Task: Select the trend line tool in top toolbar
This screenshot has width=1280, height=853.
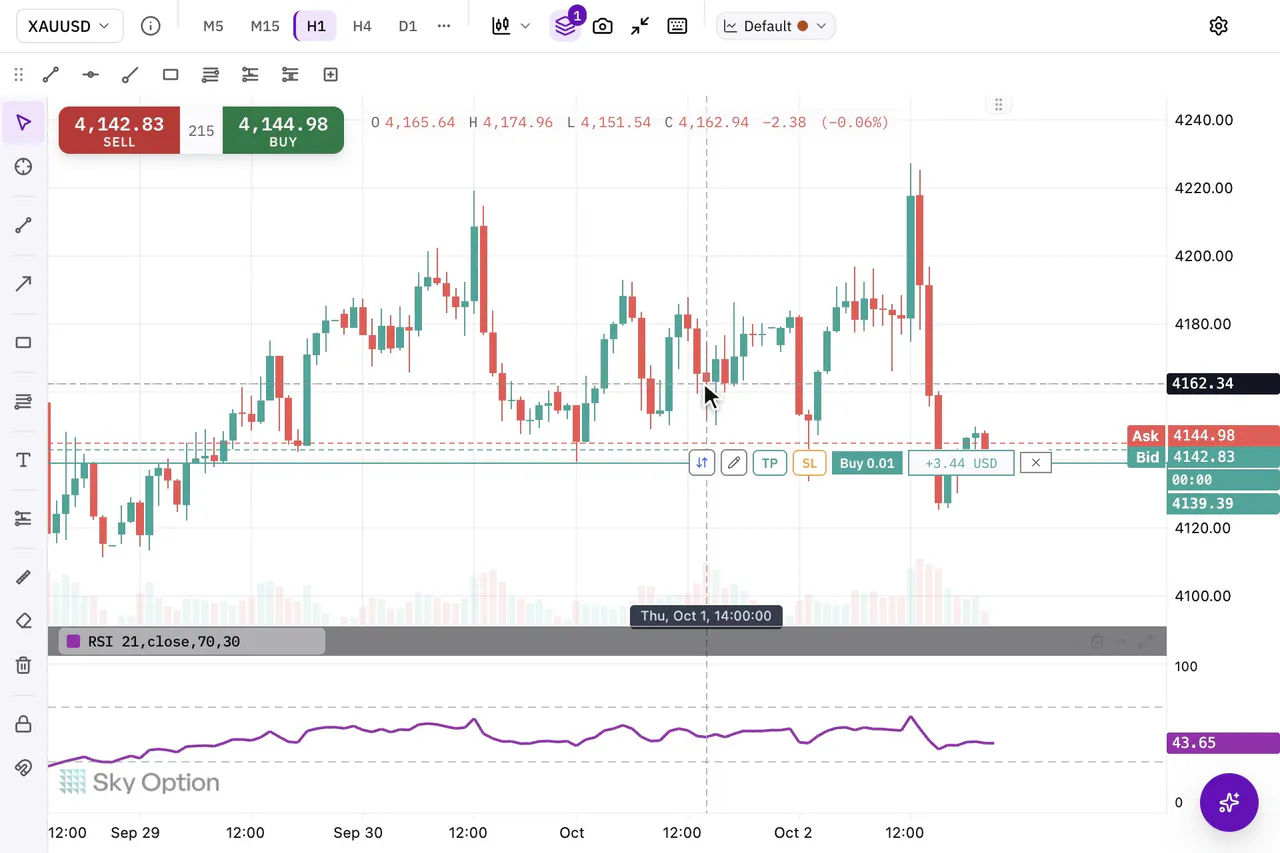Action: [51, 74]
